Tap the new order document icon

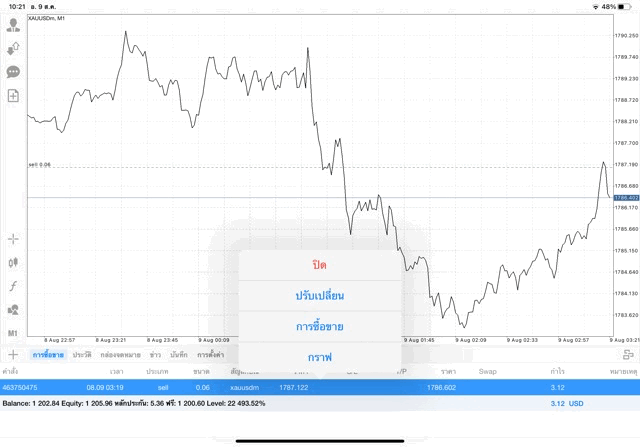coord(14,96)
